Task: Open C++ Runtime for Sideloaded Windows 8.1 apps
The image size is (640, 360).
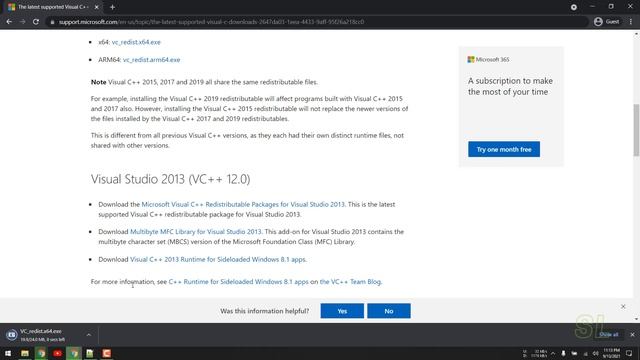Action: point(238,282)
